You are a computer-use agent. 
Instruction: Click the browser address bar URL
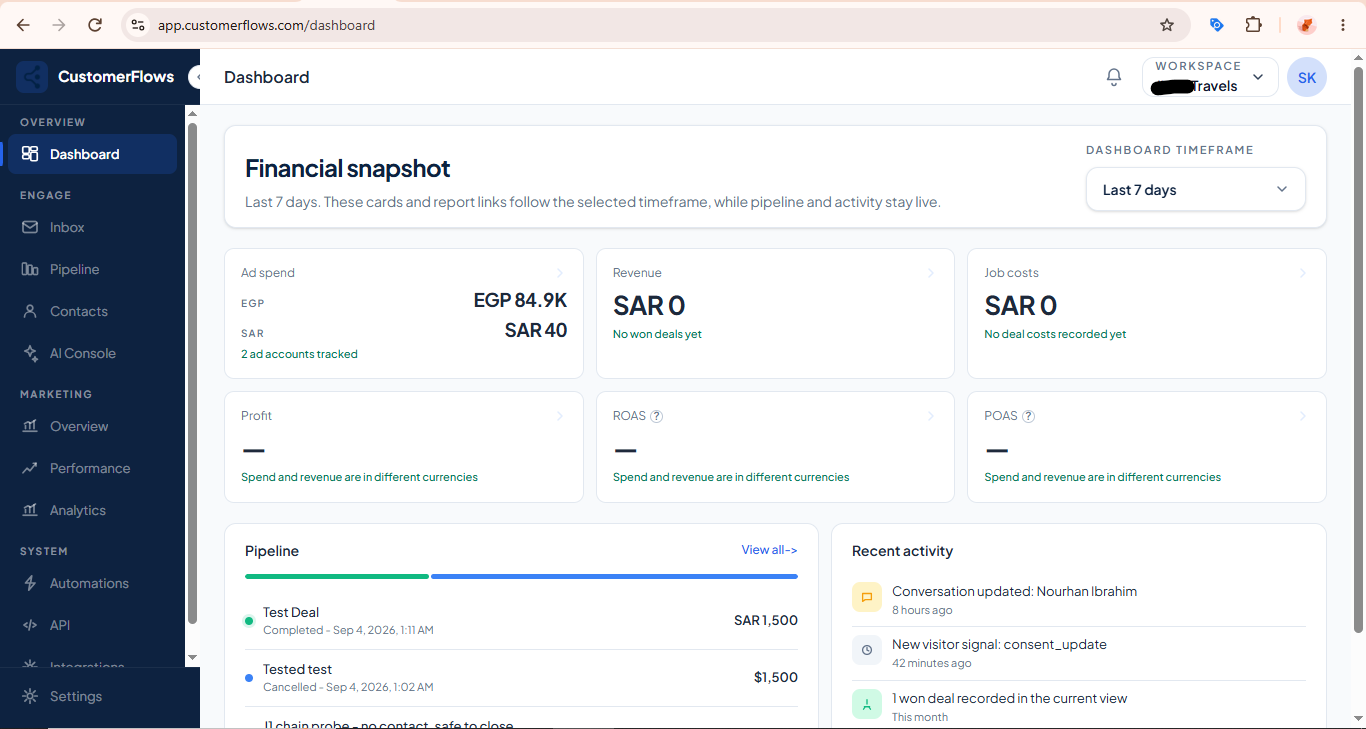[x=266, y=25]
